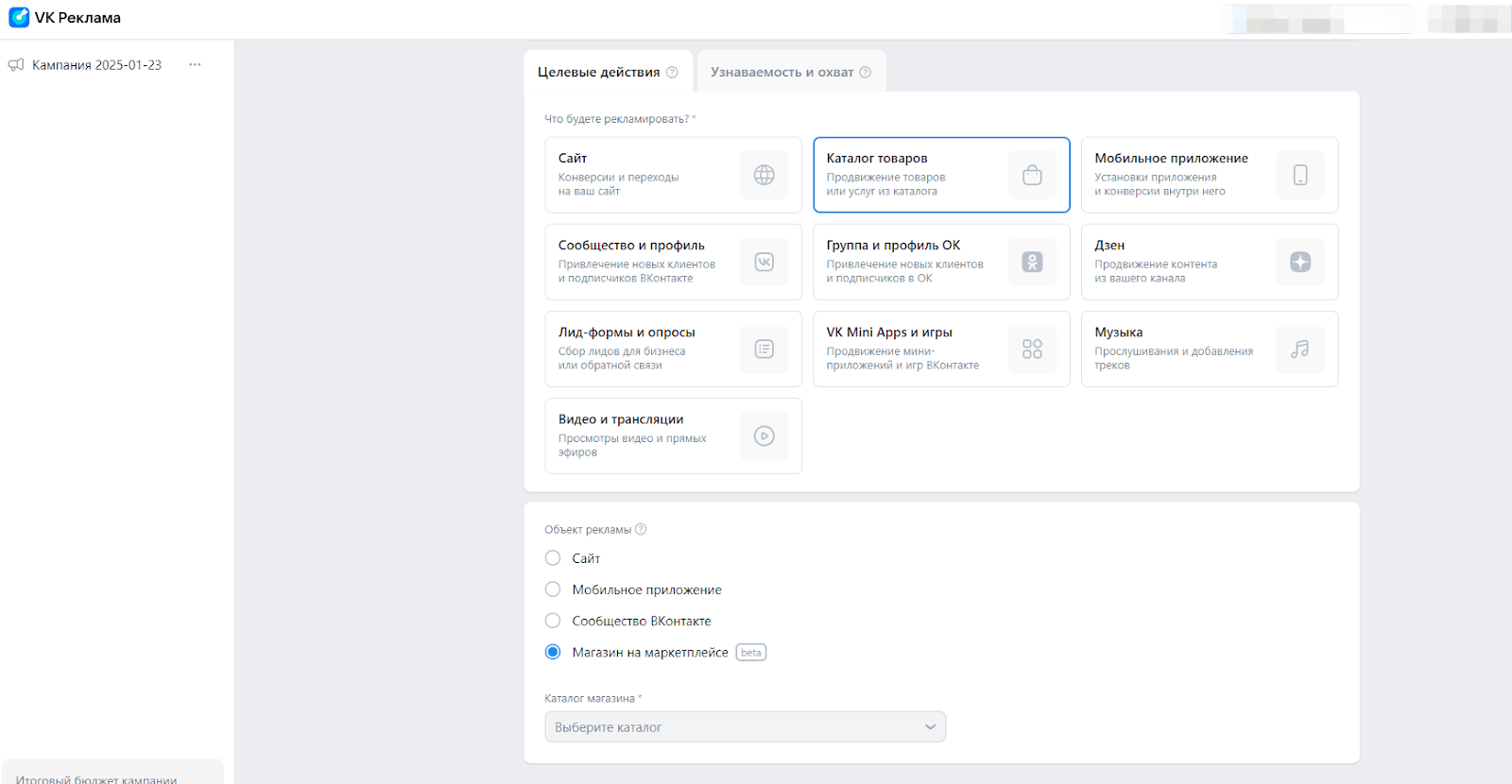Select the Магазин на маркетплейсе radio option

[x=553, y=652]
